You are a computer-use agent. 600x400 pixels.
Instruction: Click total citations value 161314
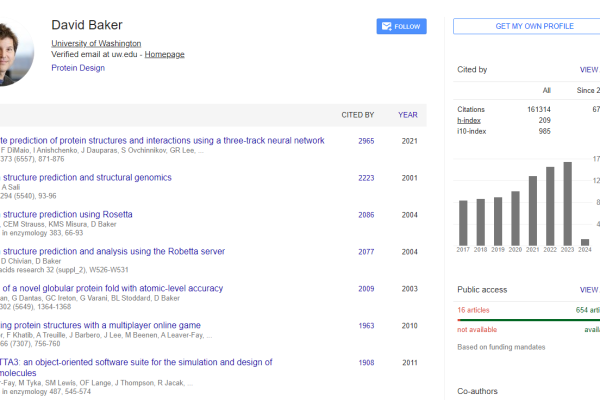tap(539, 109)
